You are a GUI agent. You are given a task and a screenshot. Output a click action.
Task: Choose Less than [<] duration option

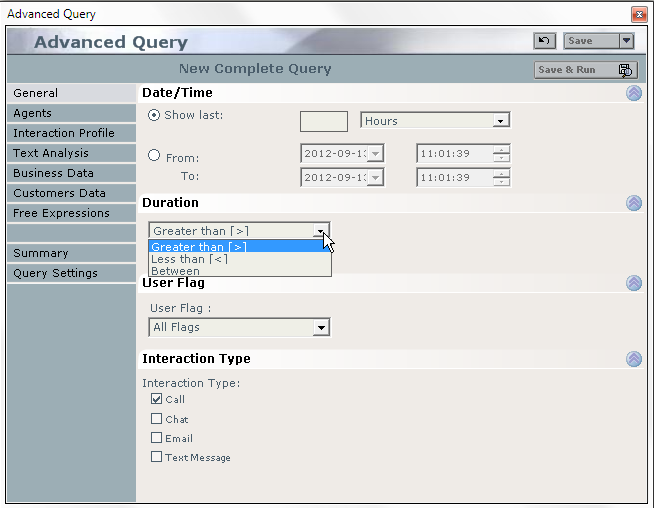click(x=190, y=259)
